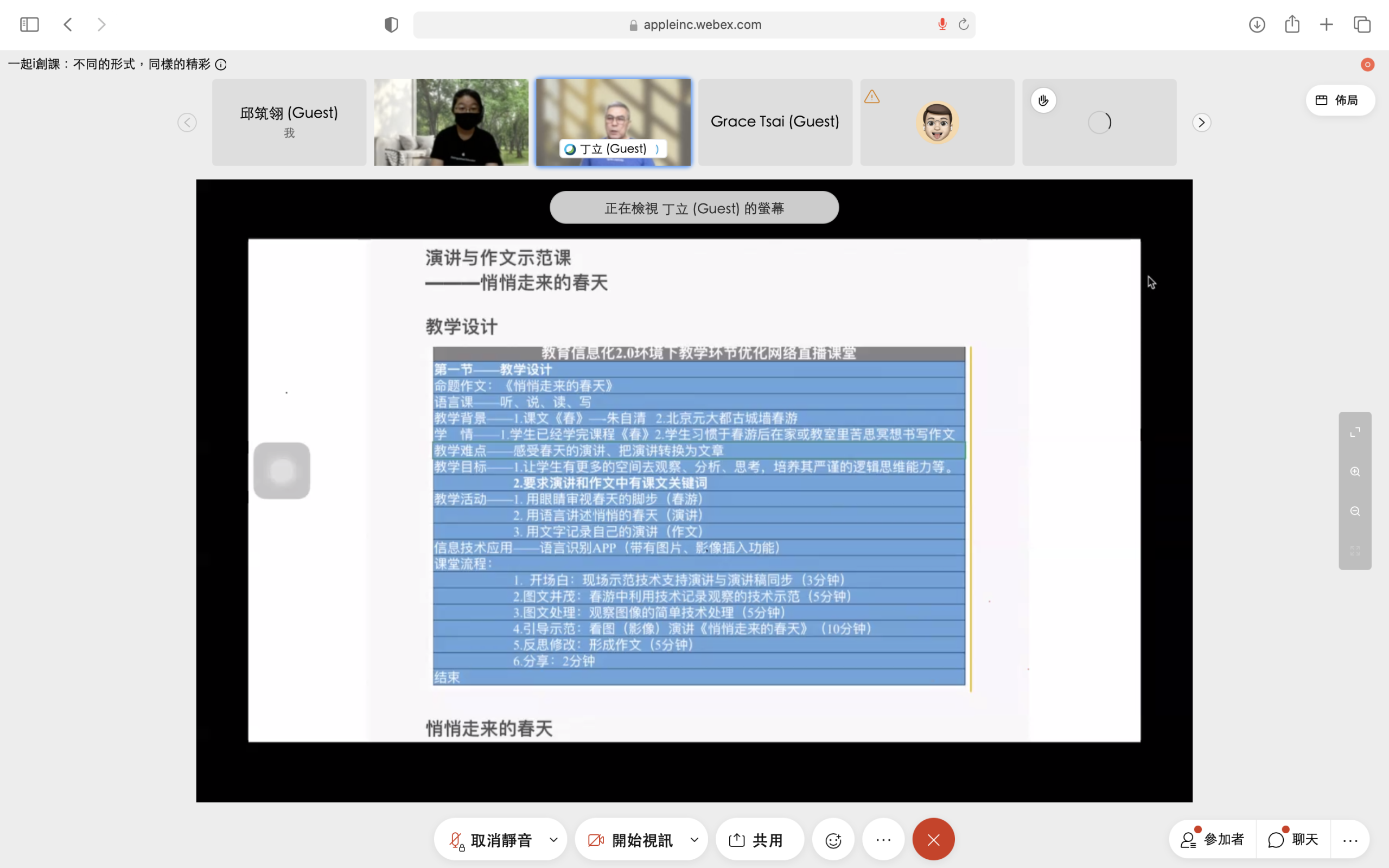The width and height of the screenshot is (1389, 868).
Task: Click the Safari share icon
Action: coord(1292,25)
